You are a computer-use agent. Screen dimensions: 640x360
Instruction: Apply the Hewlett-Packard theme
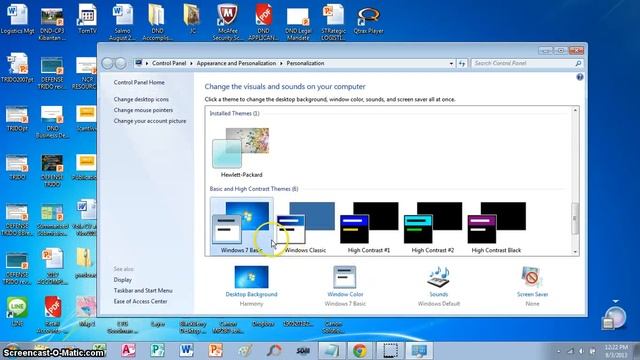(241, 153)
